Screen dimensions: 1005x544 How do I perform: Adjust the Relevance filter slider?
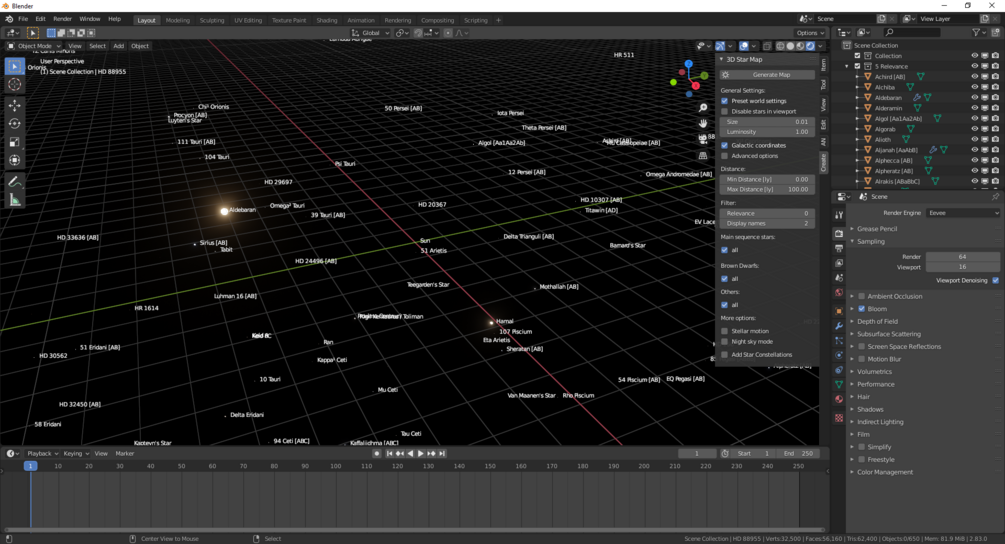tap(767, 213)
